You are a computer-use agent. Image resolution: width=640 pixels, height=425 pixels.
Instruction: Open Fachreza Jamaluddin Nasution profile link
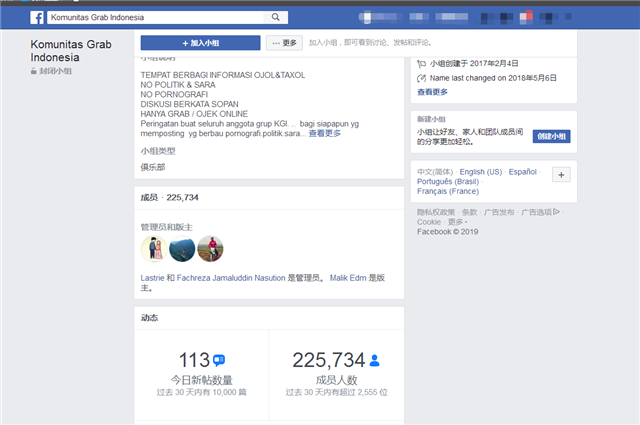[x=231, y=278]
